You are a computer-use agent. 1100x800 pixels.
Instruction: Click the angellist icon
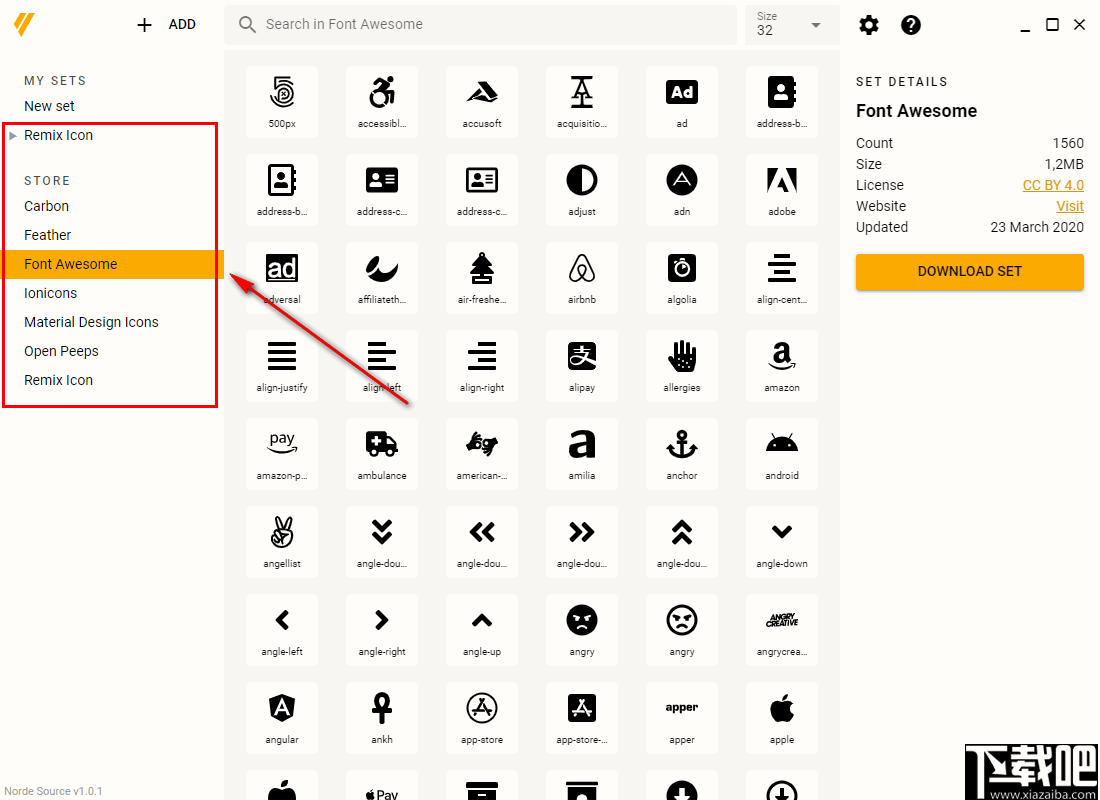tap(282, 542)
